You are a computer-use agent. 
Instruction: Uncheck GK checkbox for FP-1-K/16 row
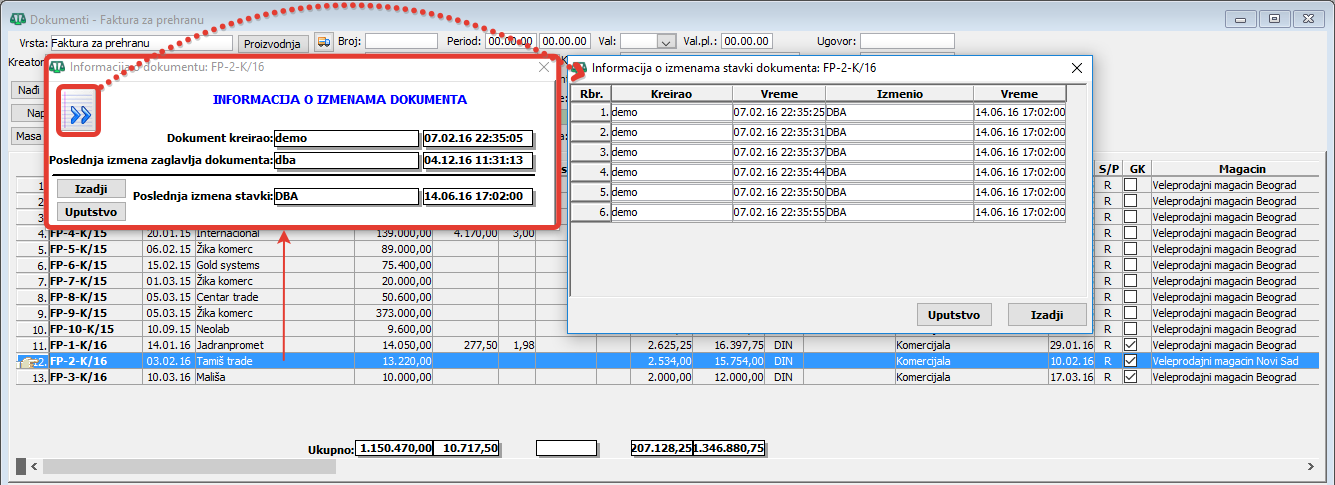point(1130,345)
